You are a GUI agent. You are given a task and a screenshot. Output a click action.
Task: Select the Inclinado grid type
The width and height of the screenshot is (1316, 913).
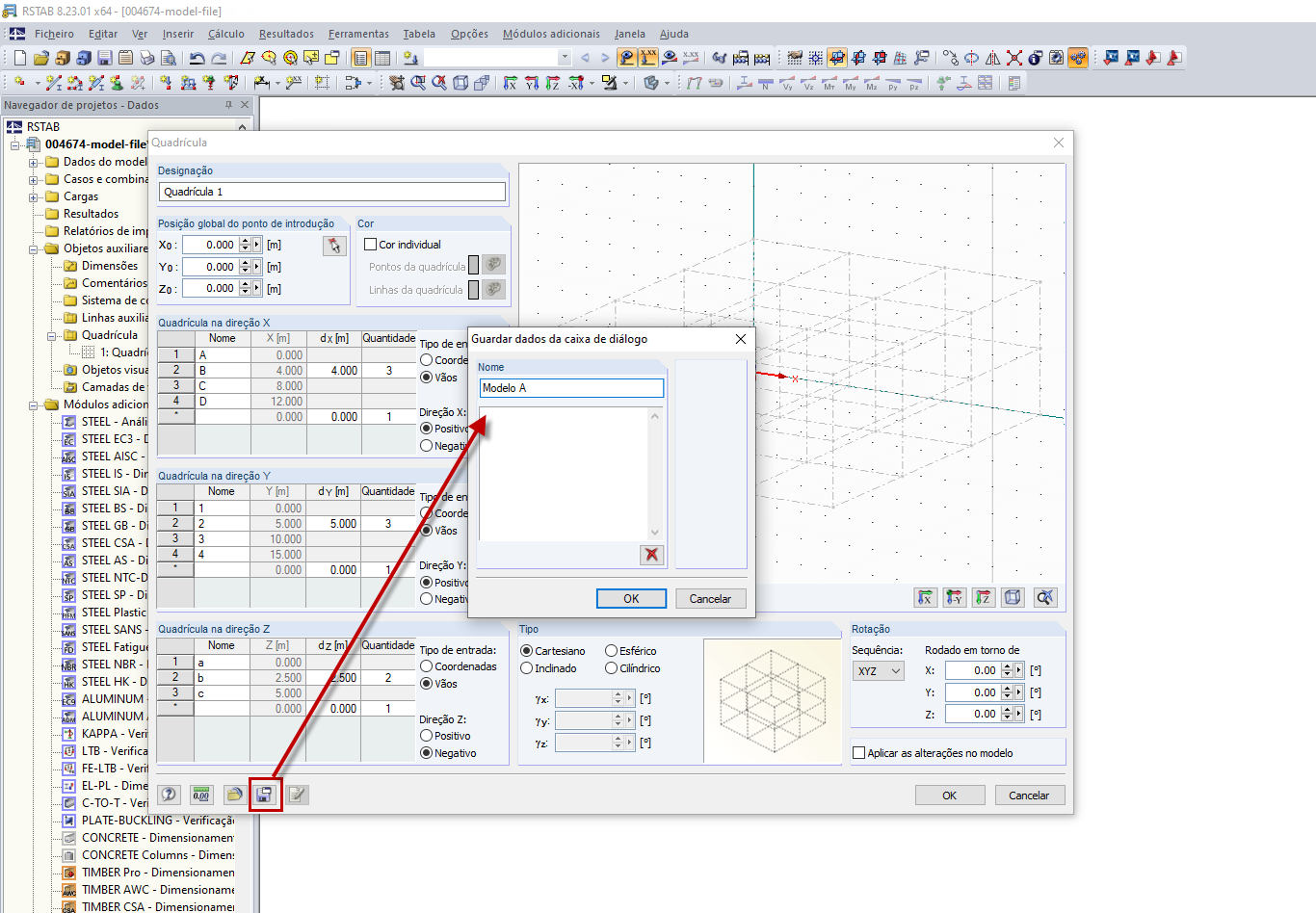[527, 668]
